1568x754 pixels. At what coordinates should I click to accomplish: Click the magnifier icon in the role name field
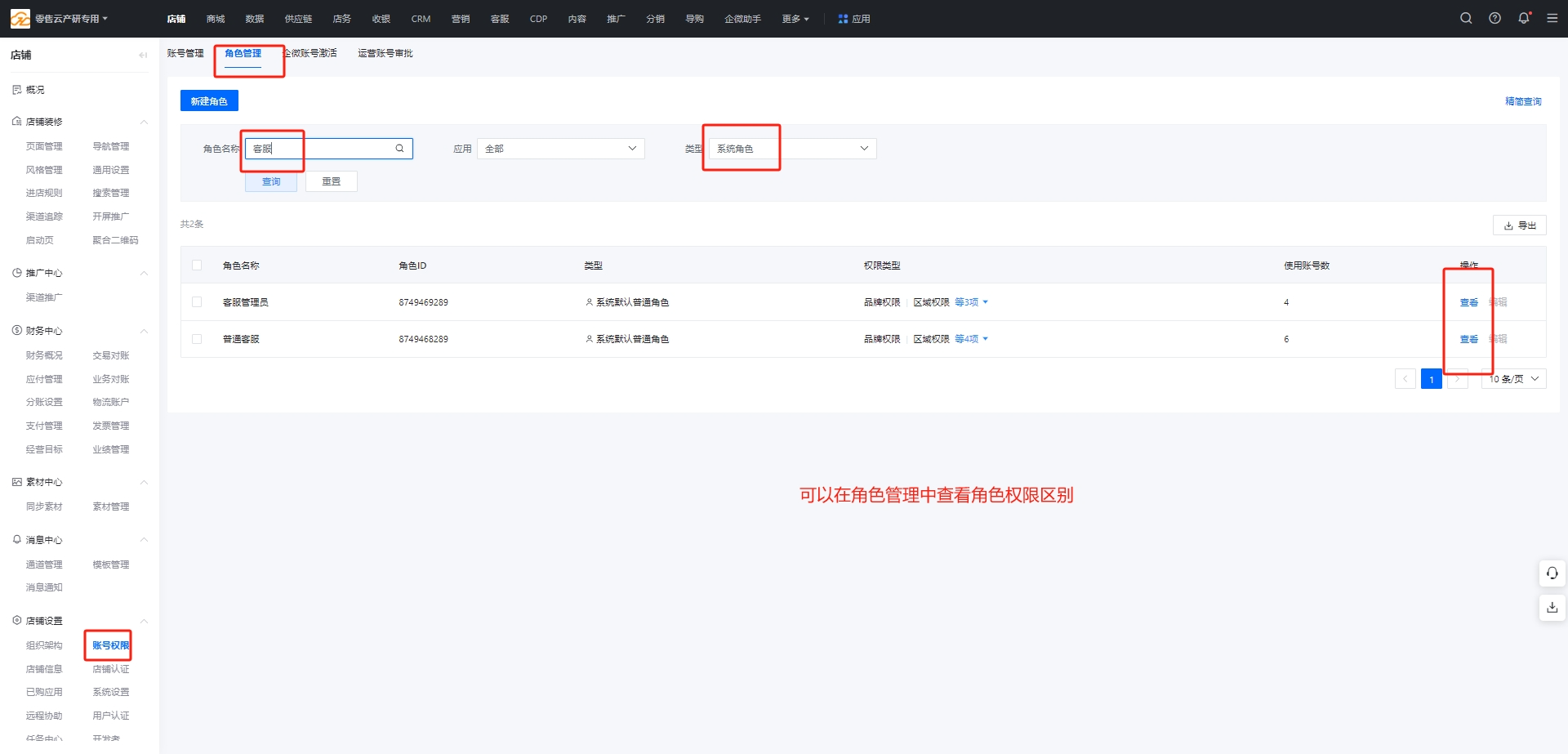[x=399, y=149]
